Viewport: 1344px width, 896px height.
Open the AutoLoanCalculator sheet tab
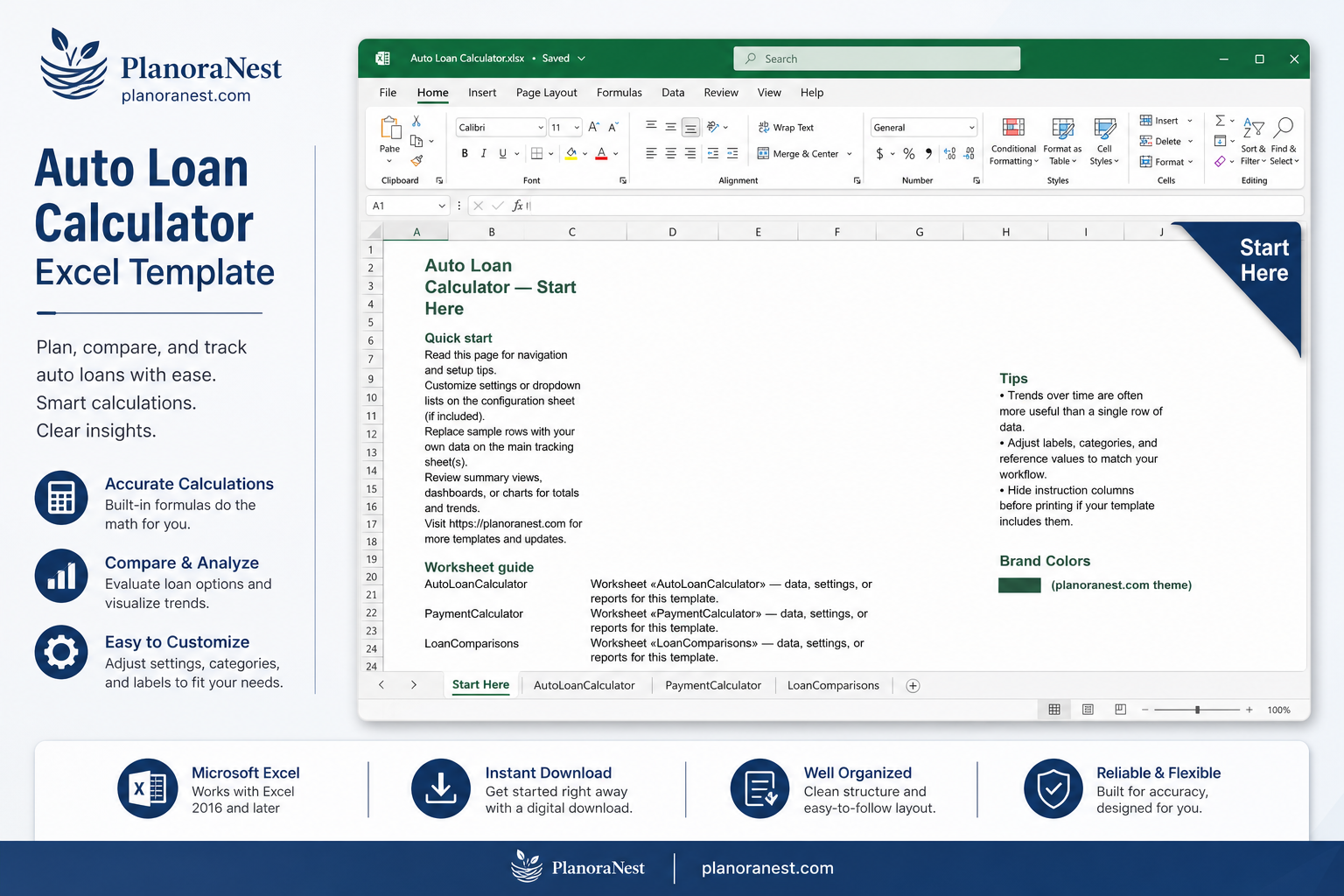click(x=584, y=685)
